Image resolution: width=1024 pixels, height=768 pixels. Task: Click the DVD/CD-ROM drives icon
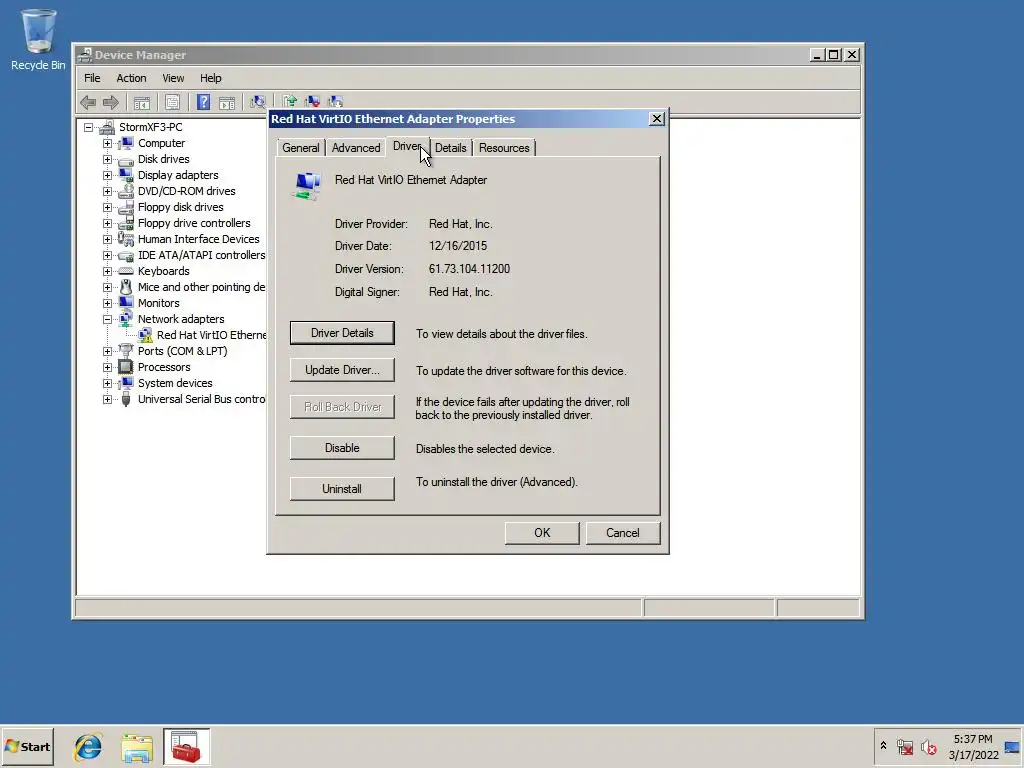coord(126,191)
